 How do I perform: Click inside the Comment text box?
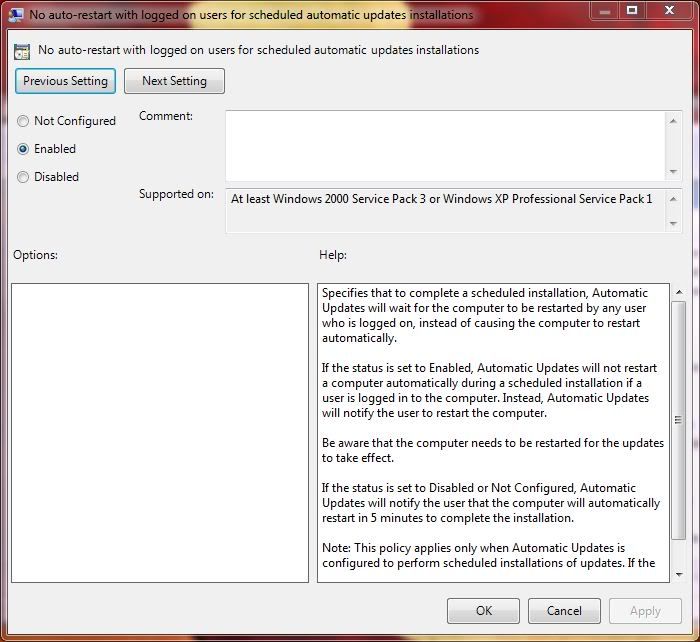coord(445,145)
